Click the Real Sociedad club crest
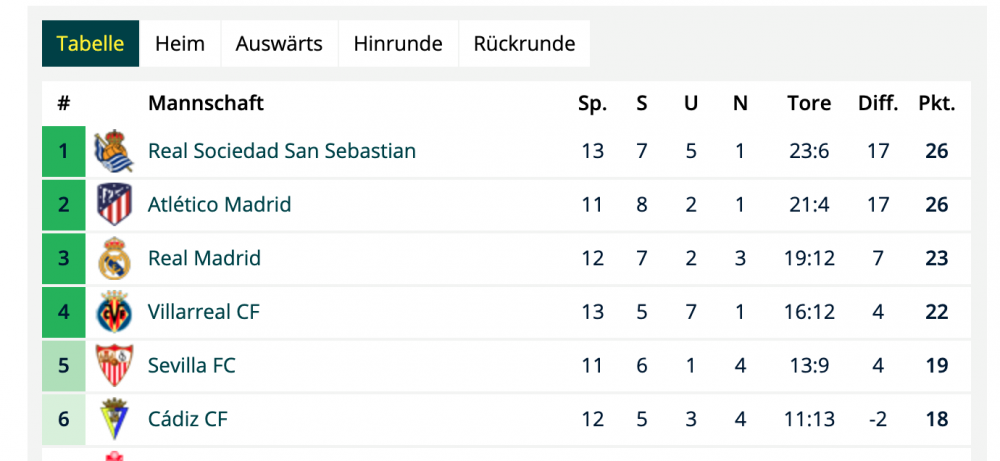Viewport: 1000px width, 461px height. pos(114,152)
